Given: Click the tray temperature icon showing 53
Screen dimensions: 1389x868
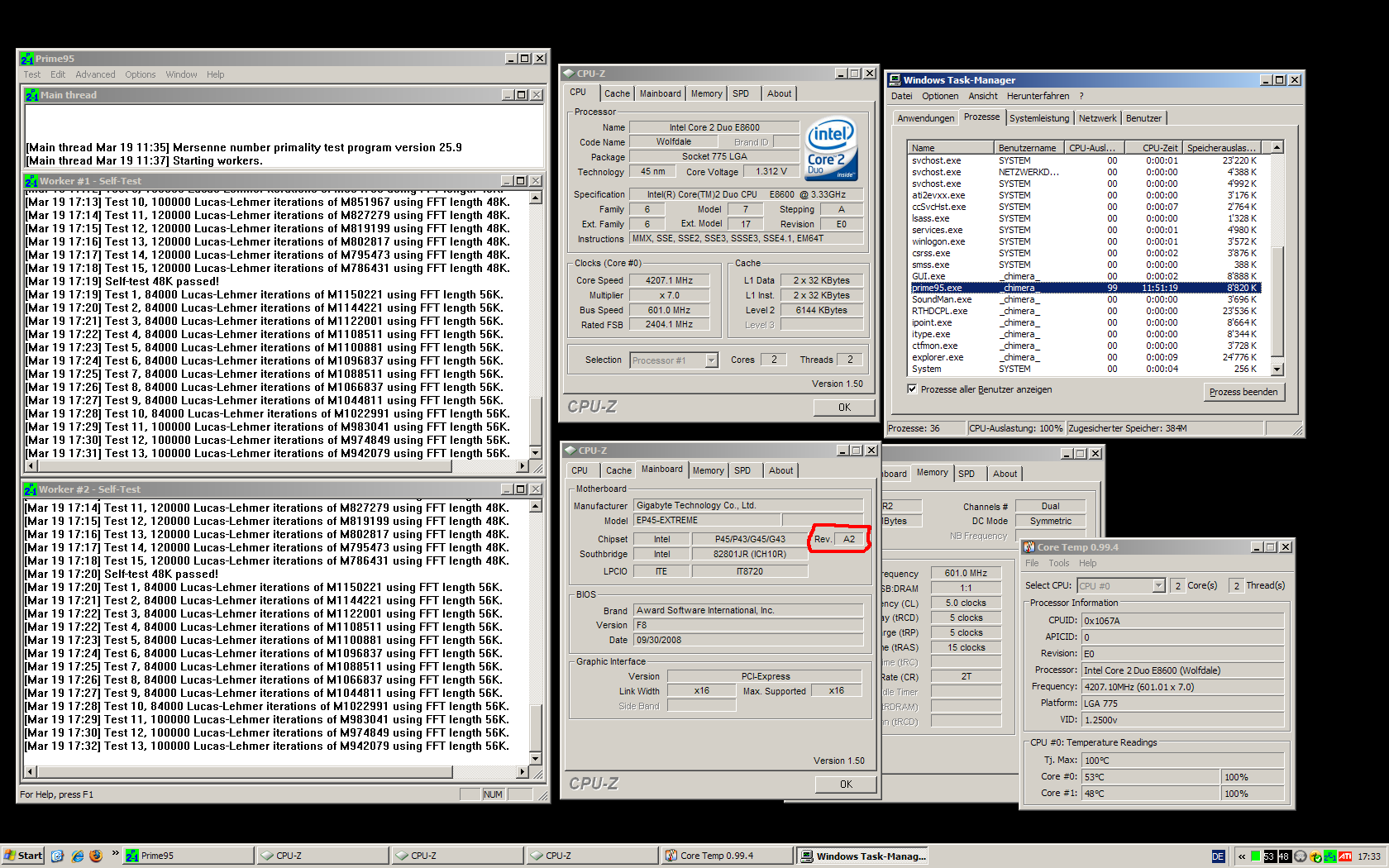Looking at the screenshot, I should click(x=1270, y=856).
